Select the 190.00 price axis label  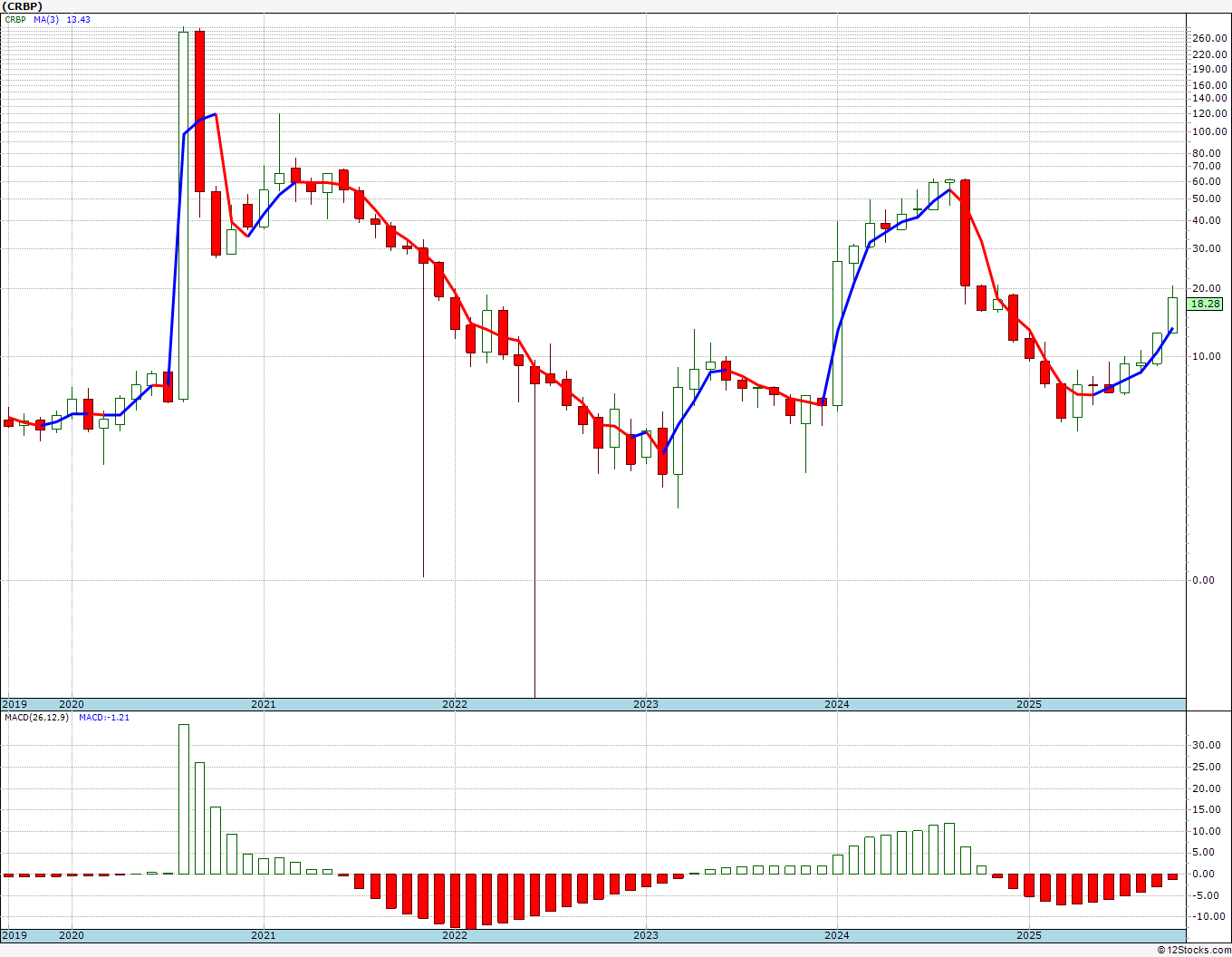point(1208,69)
